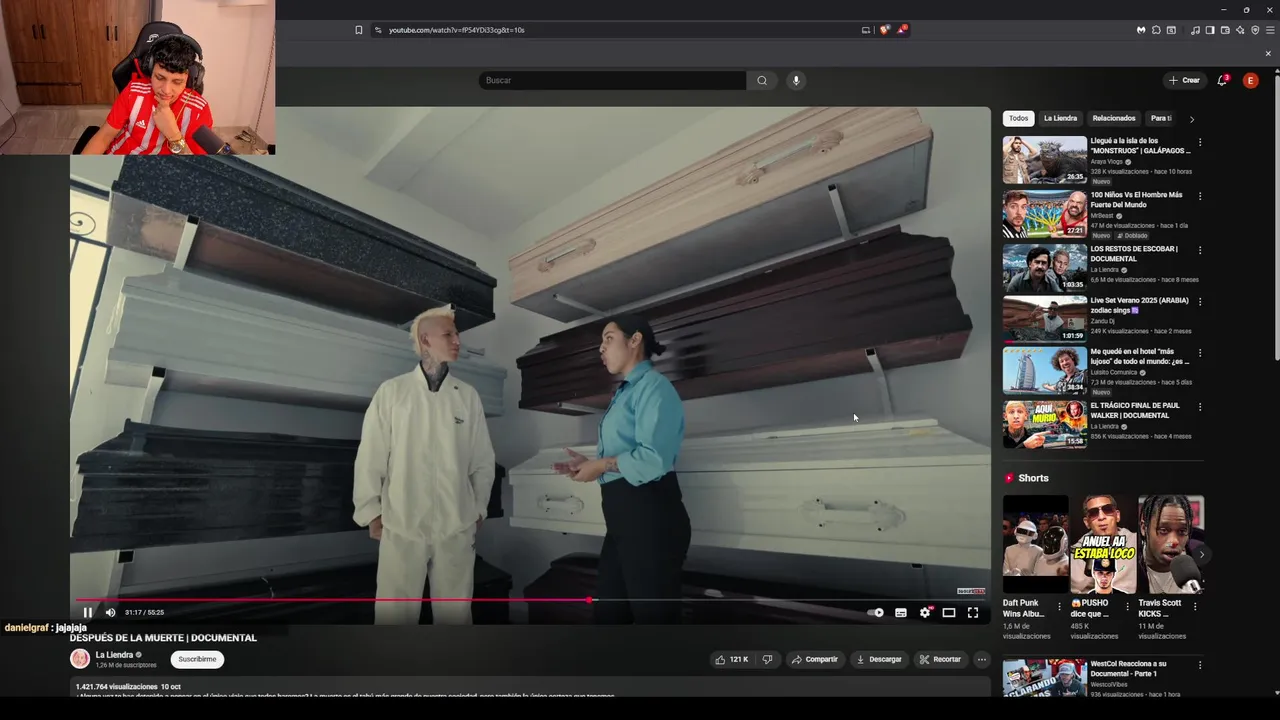This screenshot has height=720, width=1280.
Task: Open the Galápagos monsters video thumbnail
Action: click(x=1045, y=160)
